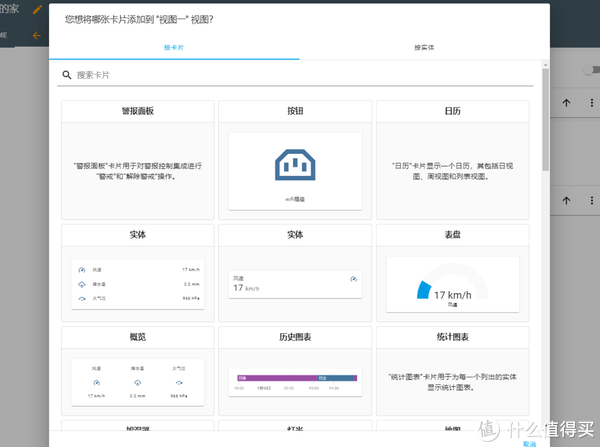This screenshot has width=600, height=447.
Task: Click the three-dot menu beside upper arrow
Action: click(x=590, y=102)
